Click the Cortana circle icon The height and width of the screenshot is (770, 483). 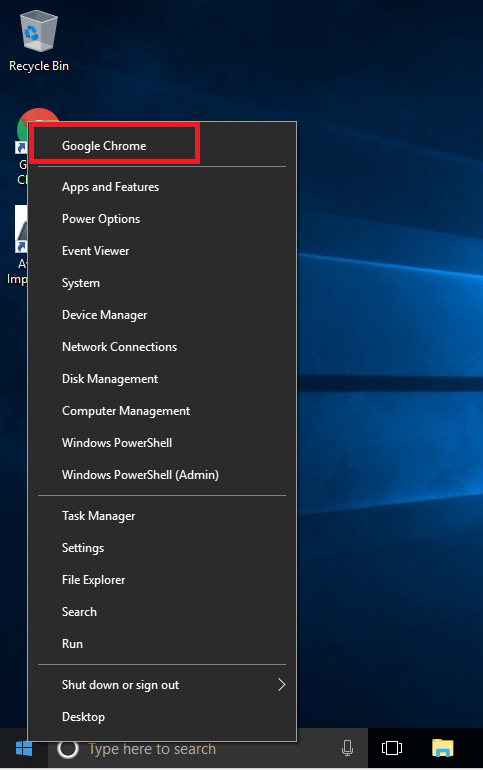click(68, 749)
